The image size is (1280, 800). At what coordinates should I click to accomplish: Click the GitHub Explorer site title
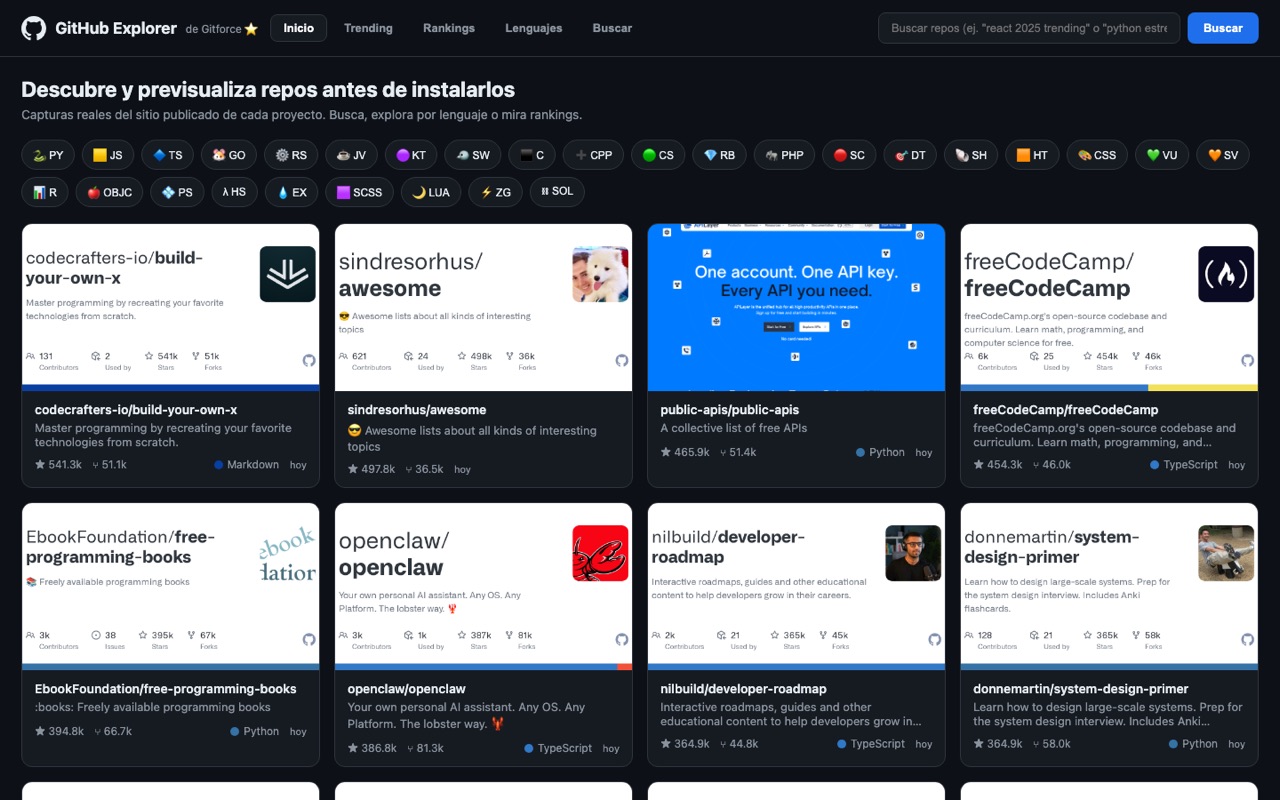coord(116,28)
